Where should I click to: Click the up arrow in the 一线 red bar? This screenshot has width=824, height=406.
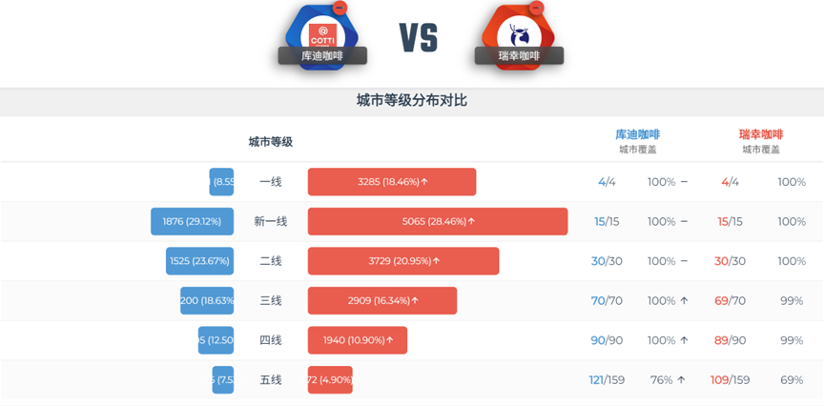pyautogui.click(x=424, y=182)
